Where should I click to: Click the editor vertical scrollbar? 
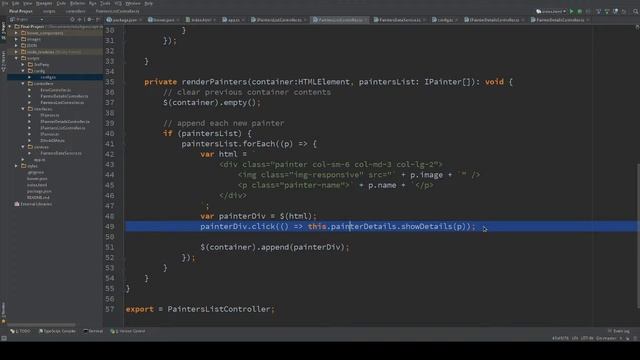tap(638, 236)
